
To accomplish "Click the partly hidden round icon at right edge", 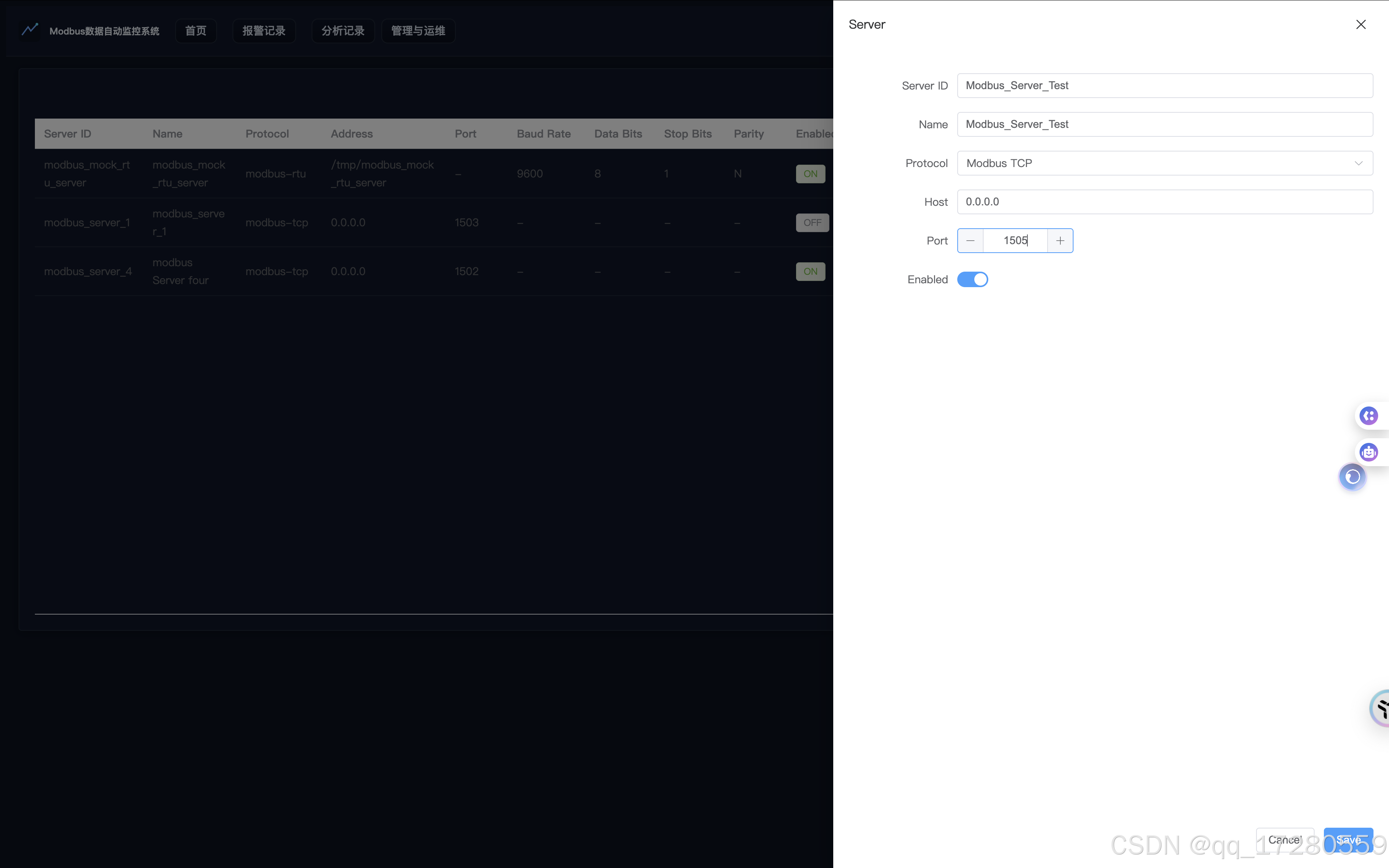I will coord(1380,708).
